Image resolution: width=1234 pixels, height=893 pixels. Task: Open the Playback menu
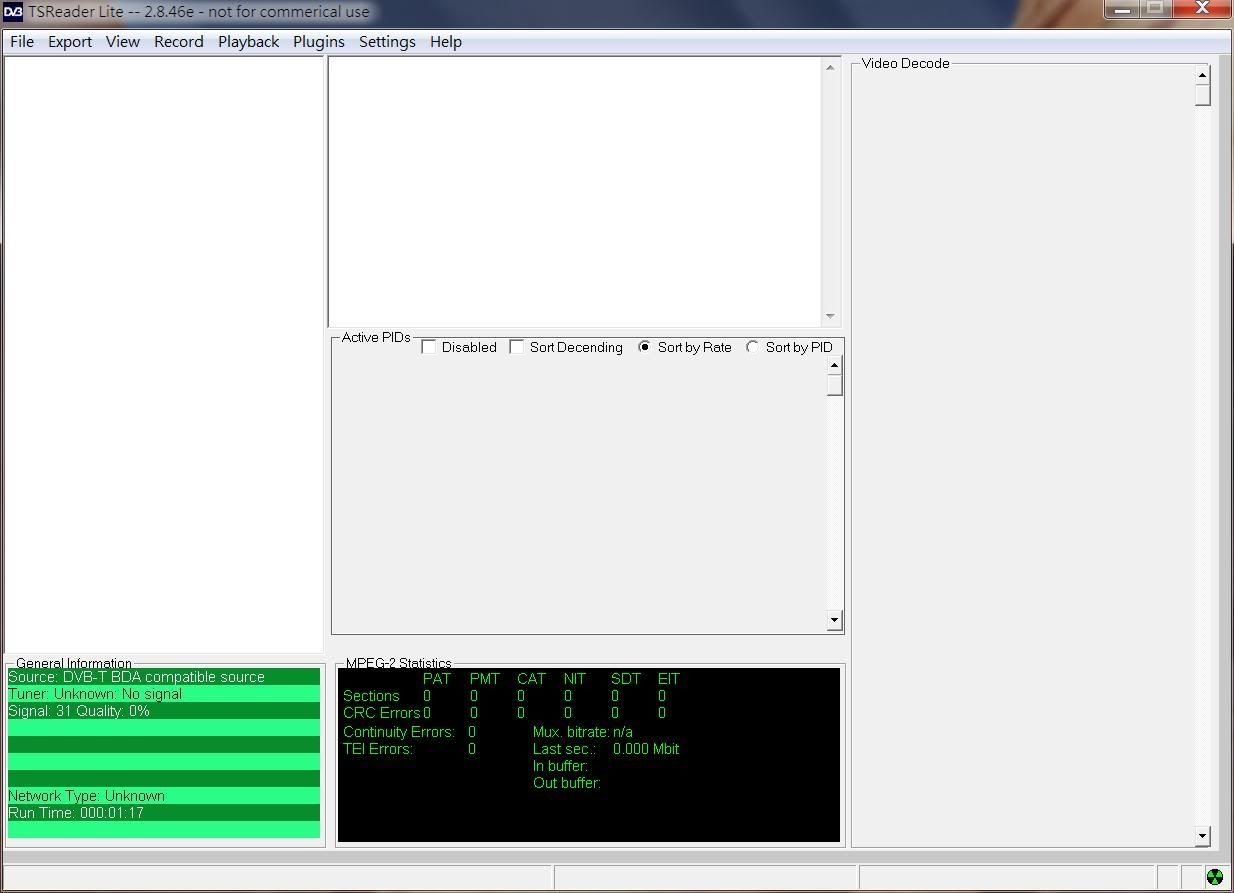pos(249,42)
